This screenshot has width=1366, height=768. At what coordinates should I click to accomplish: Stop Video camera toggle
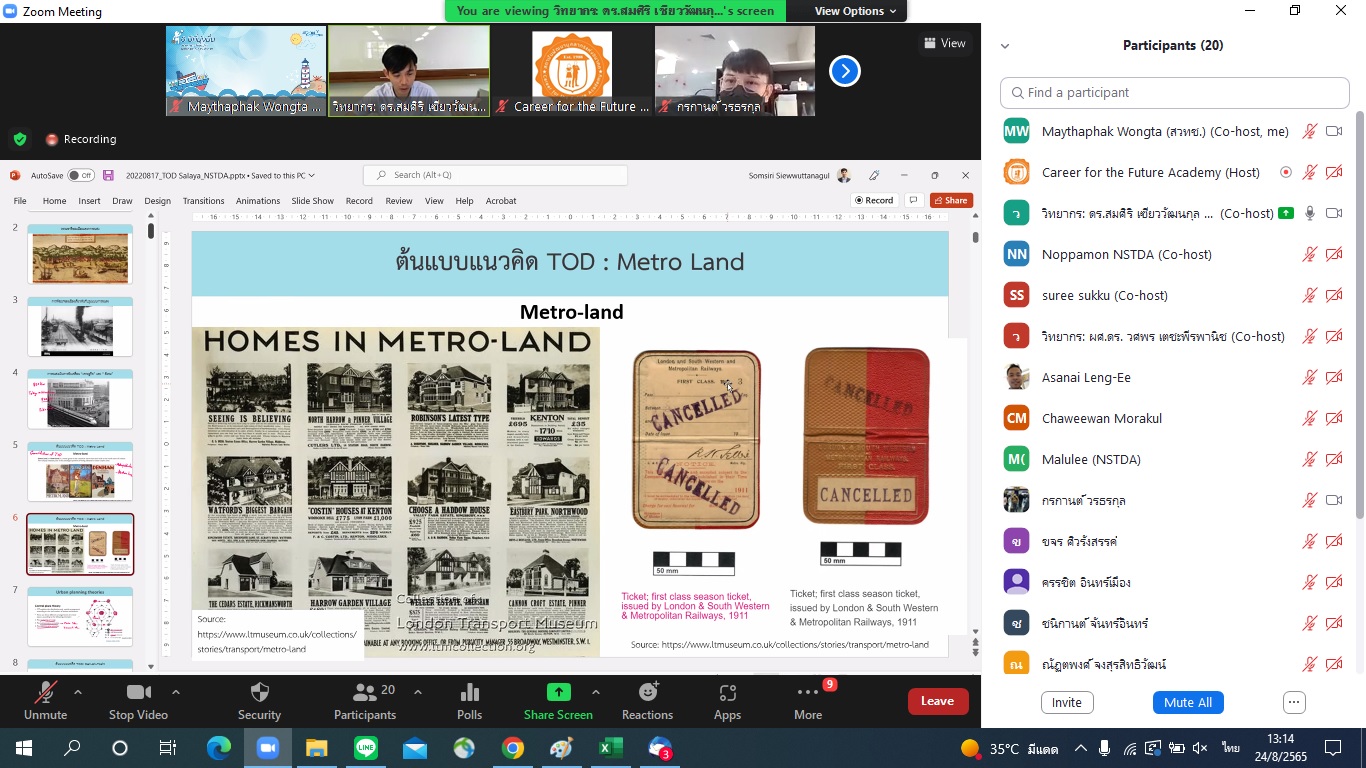138,700
